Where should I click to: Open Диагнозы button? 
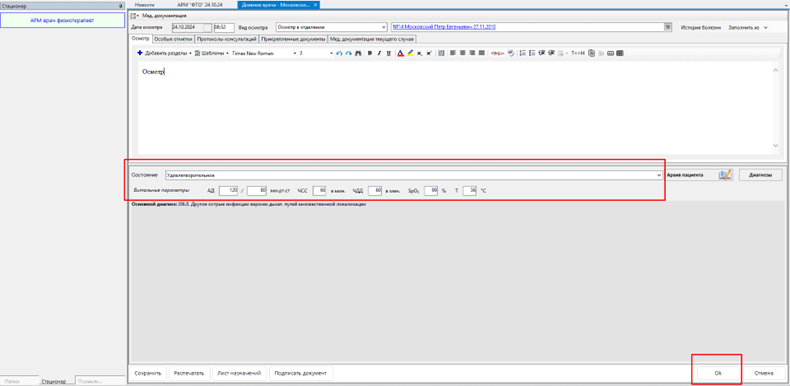[760, 175]
